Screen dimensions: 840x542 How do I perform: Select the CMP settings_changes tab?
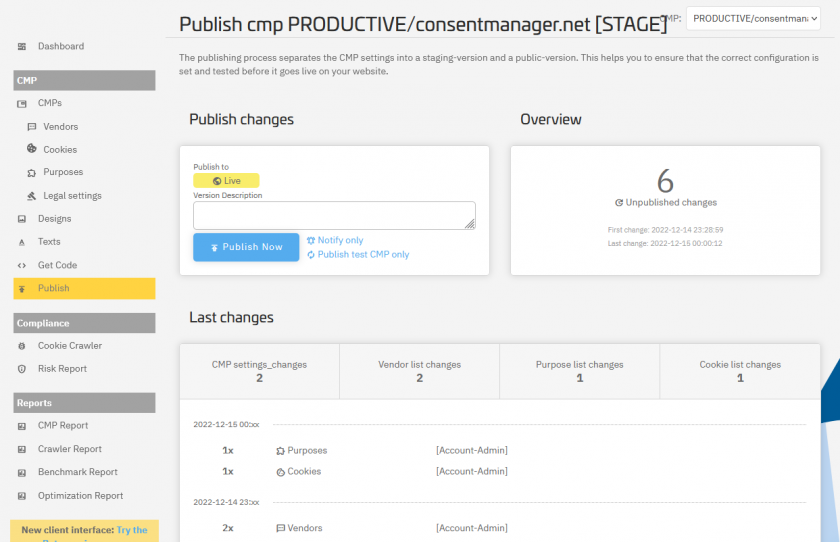(x=259, y=371)
